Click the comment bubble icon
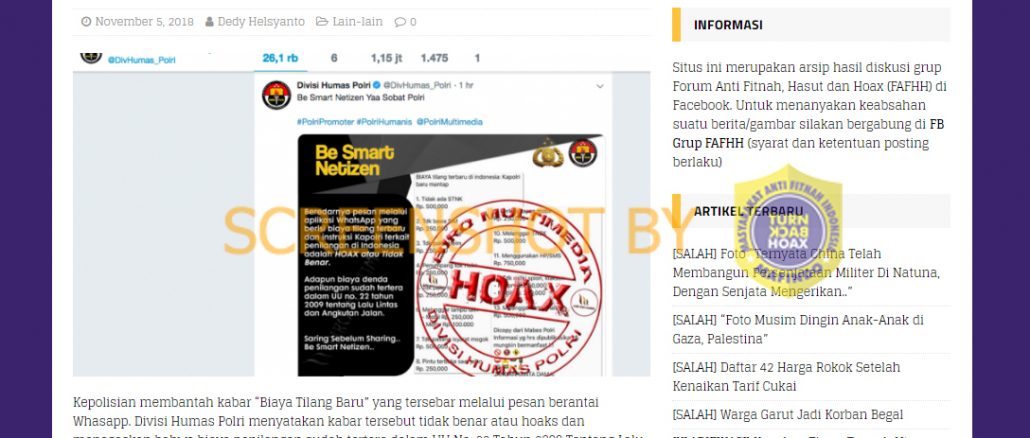The height and width of the screenshot is (438, 1030). pyautogui.click(x=400, y=22)
